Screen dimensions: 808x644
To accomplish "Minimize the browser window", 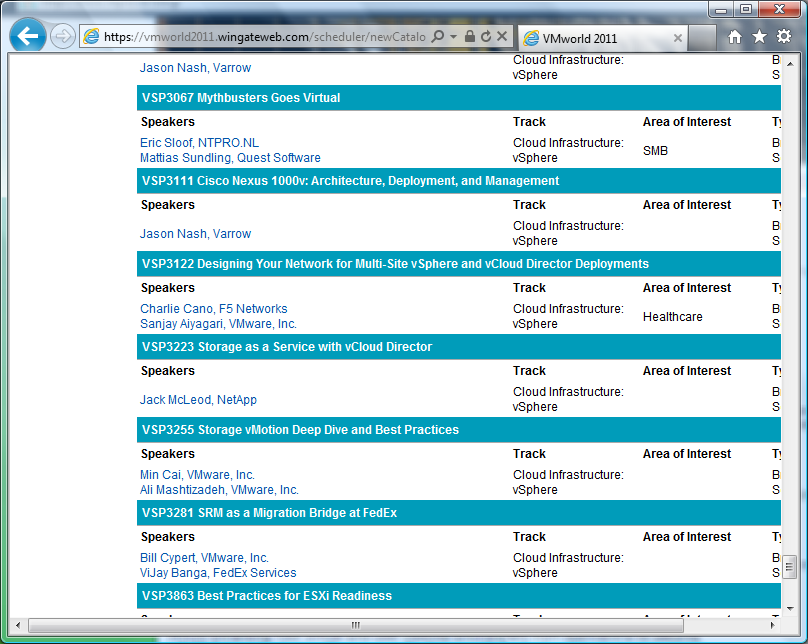I will pyautogui.click(x=721, y=10).
